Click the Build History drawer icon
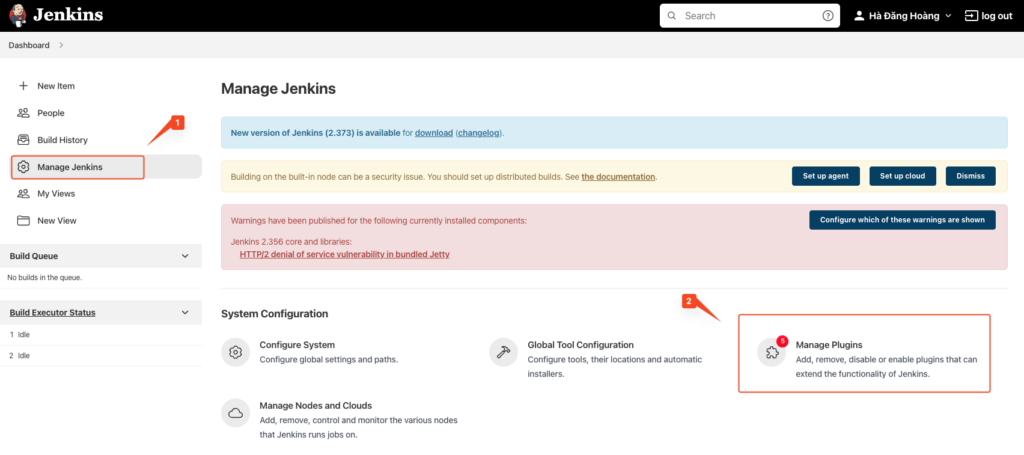Viewport: 1024px width, 455px height. tap(24, 140)
